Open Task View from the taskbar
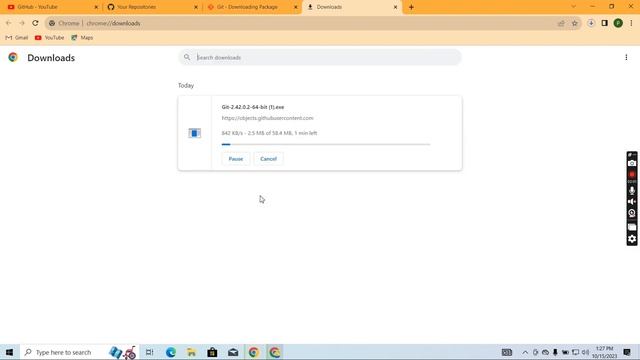 pyautogui.click(x=149, y=352)
